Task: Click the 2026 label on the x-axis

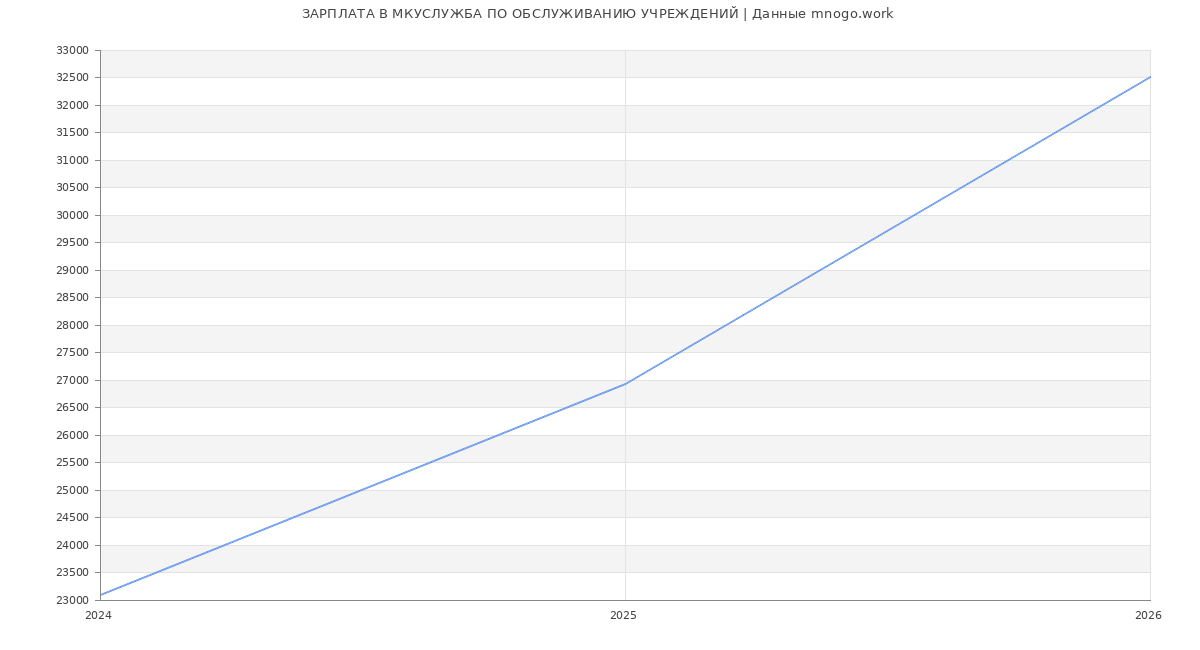Action: pos(1148,616)
